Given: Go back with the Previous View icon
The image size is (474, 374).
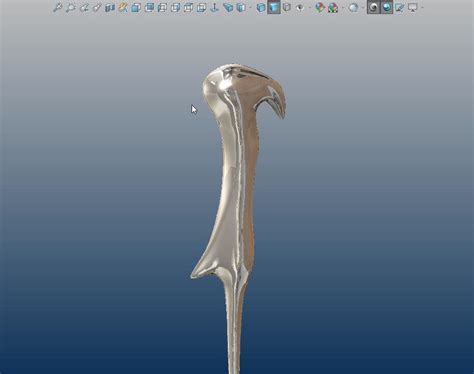Looking at the screenshot, I should tap(84, 8).
